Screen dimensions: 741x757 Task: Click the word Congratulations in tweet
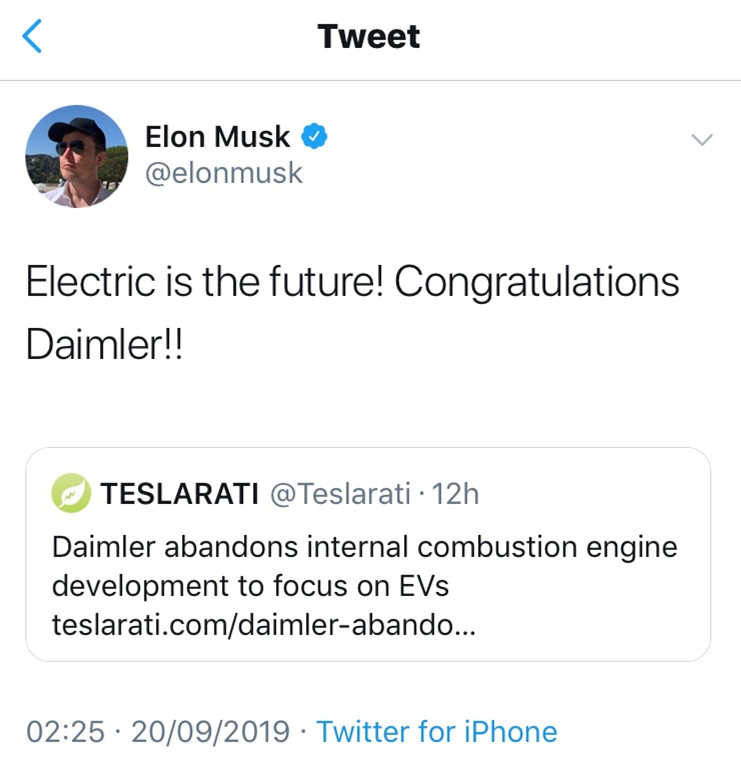(537, 283)
